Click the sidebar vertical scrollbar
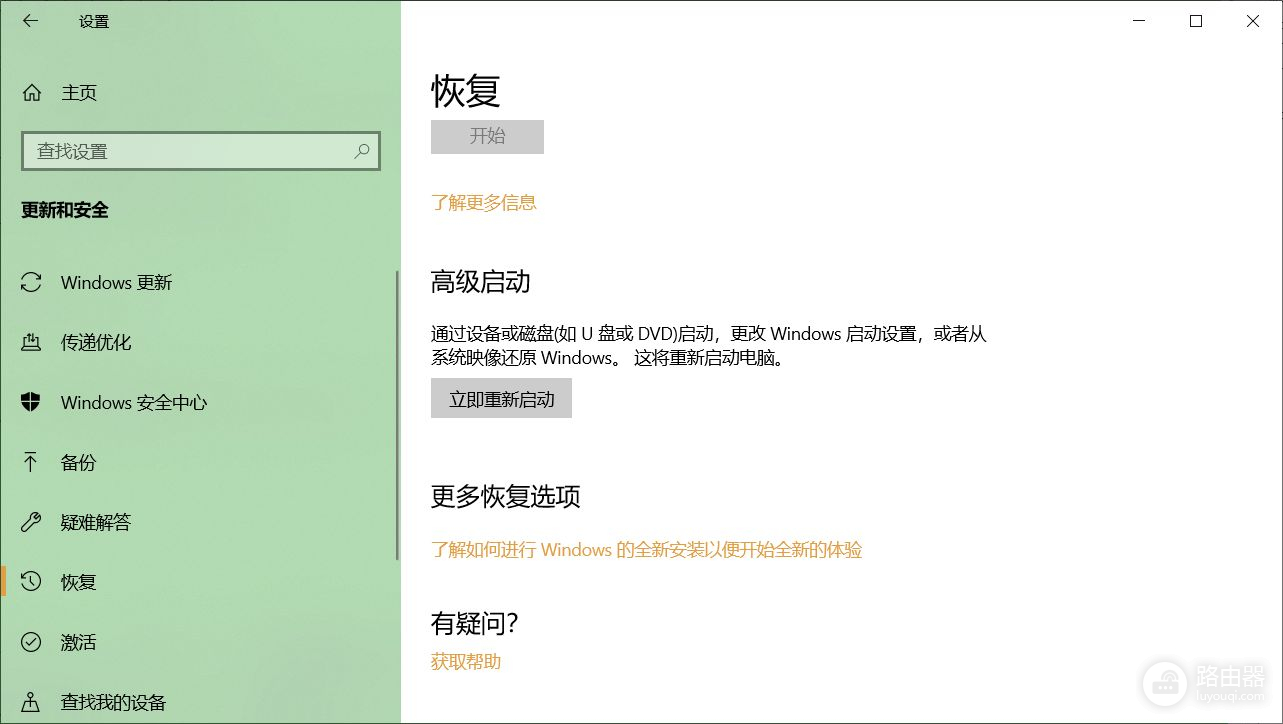Image resolution: width=1283 pixels, height=724 pixels. (x=397, y=415)
